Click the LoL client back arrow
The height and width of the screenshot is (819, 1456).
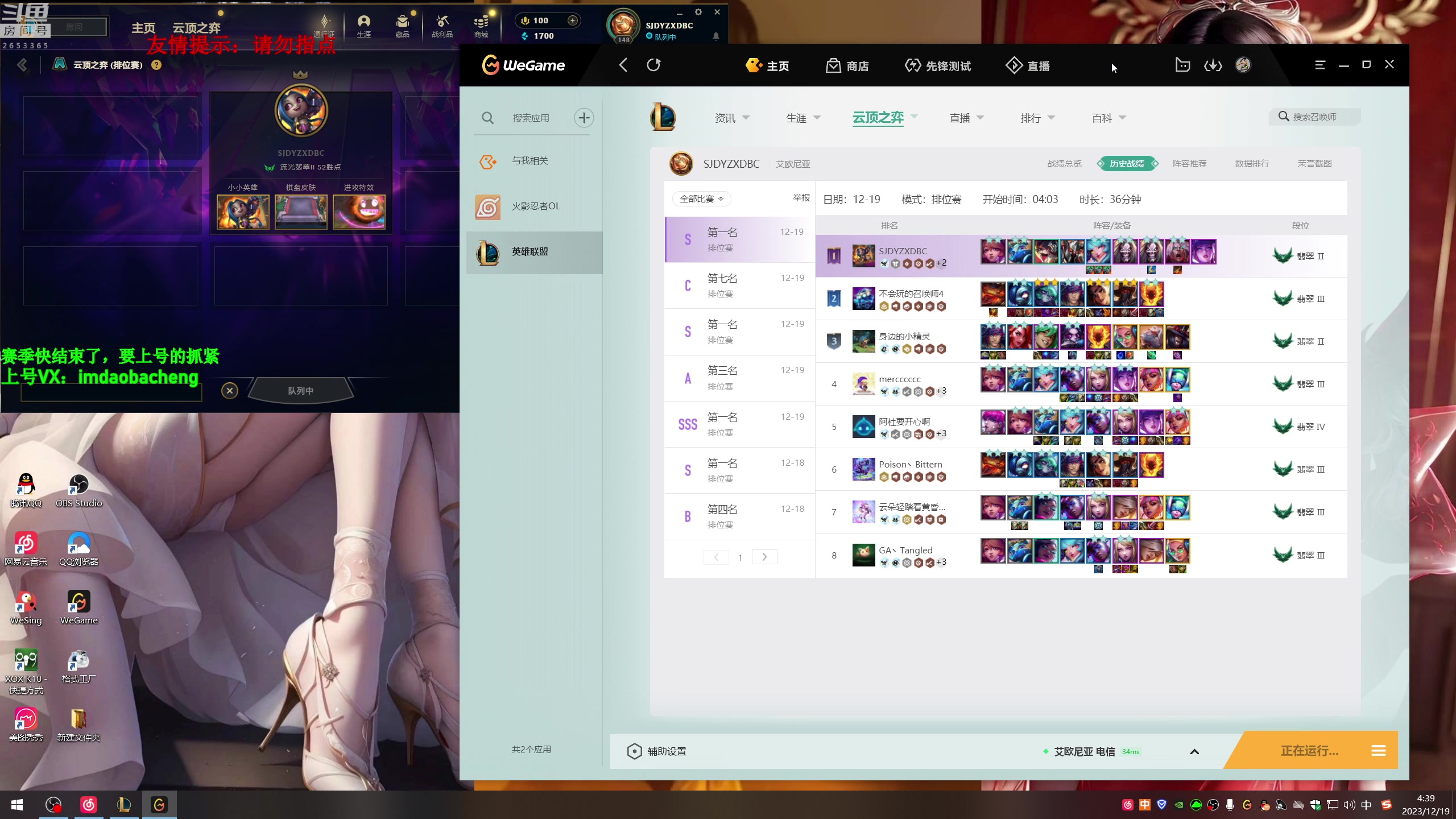22,65
